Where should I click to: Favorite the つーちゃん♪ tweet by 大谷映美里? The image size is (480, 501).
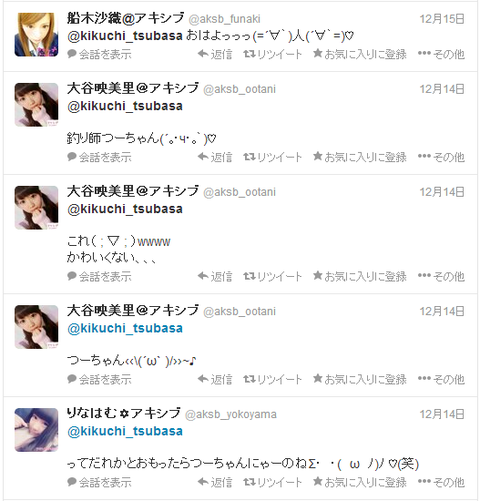pos(360,379)
